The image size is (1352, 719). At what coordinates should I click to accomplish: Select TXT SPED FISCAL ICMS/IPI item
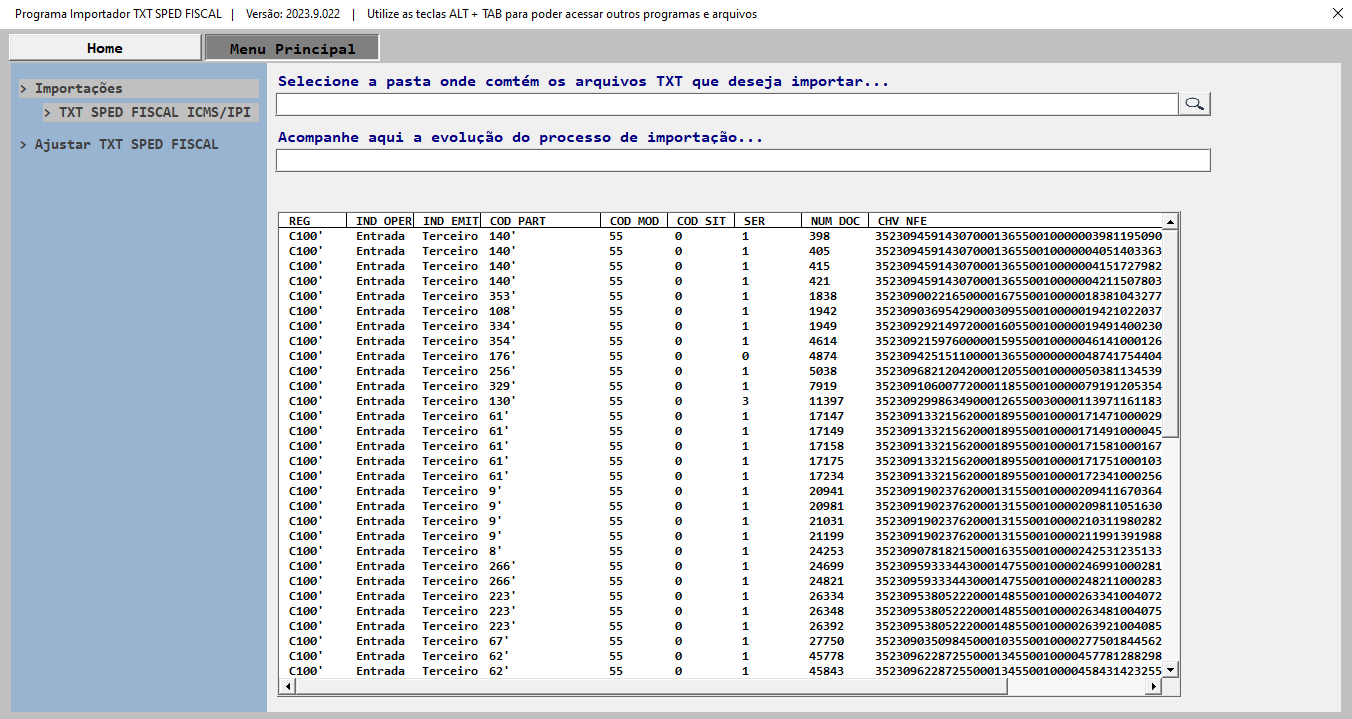coord(154,113)
